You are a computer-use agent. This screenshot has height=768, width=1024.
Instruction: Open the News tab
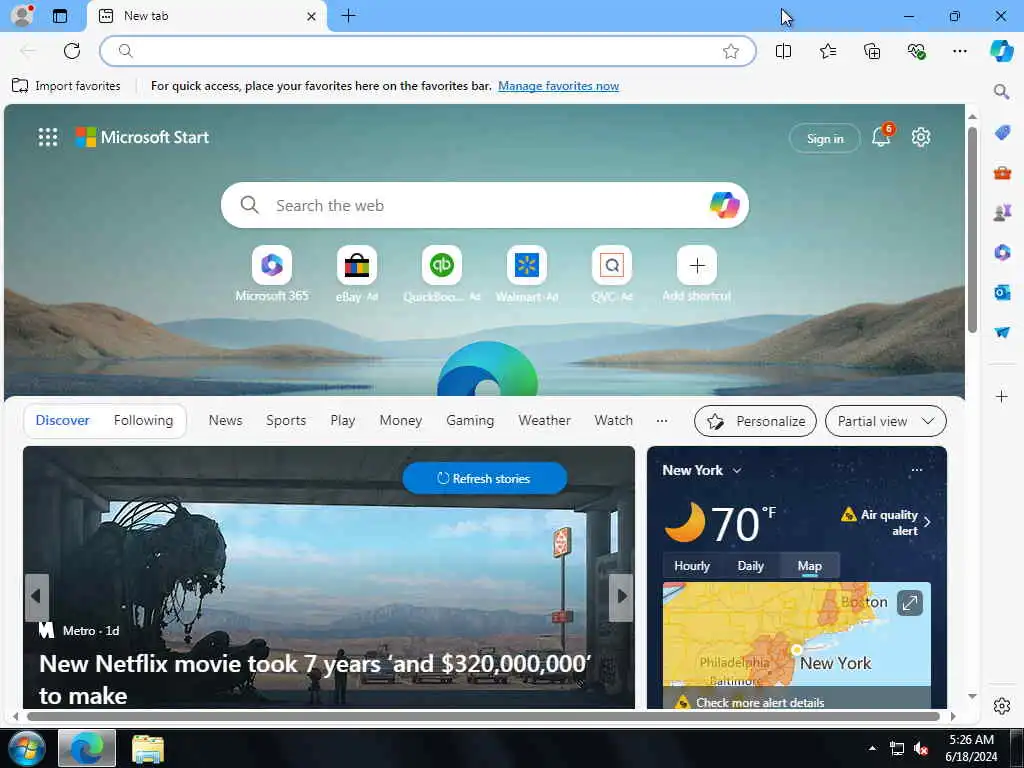pyautogui.click(x=225, y=421)
